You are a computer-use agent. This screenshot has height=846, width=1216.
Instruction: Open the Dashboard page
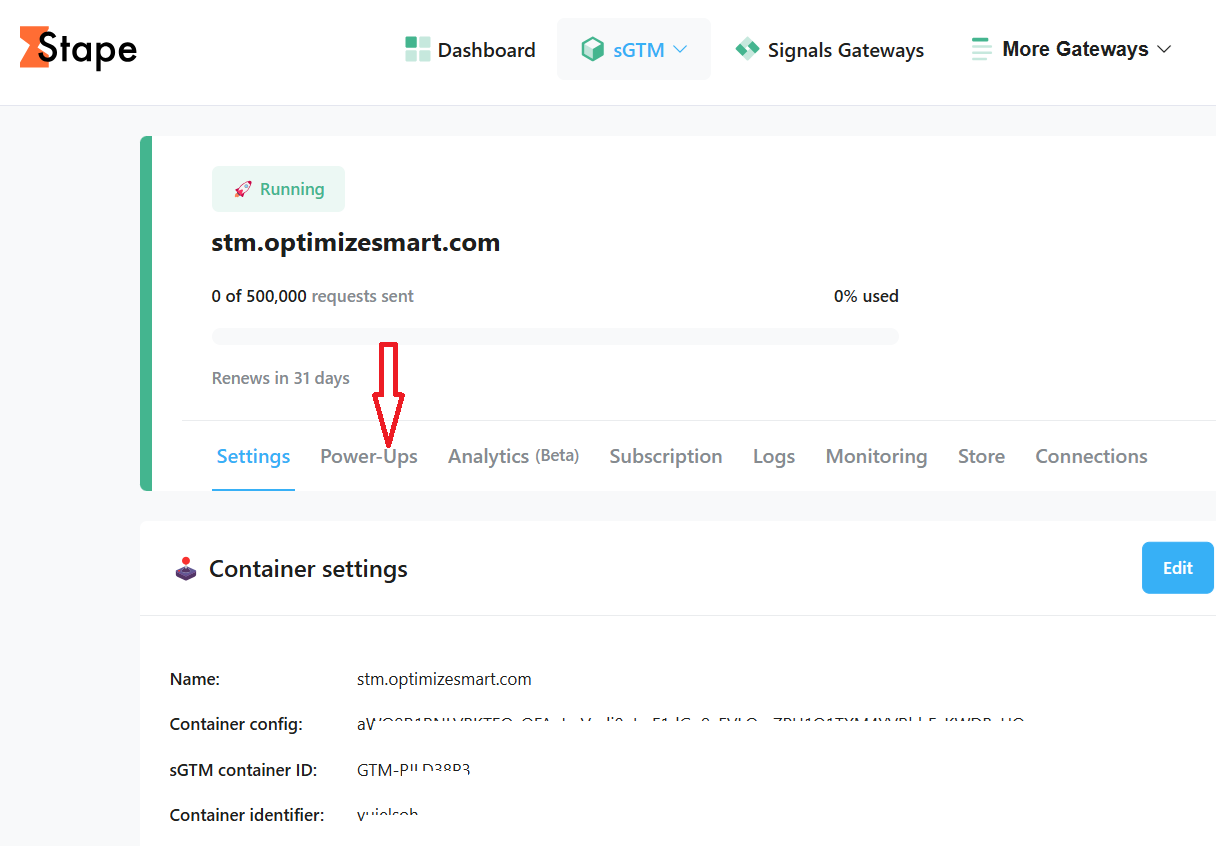tap(470, 49)
